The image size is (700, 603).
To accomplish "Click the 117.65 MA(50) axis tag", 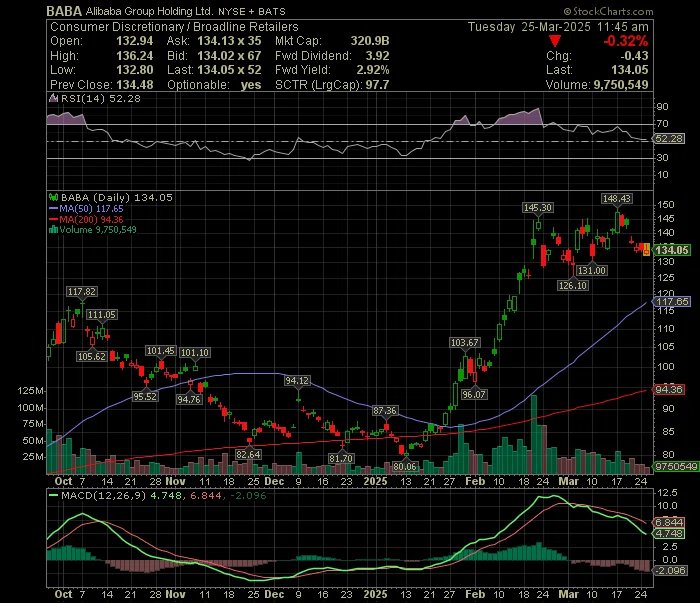I will [672, 302].
